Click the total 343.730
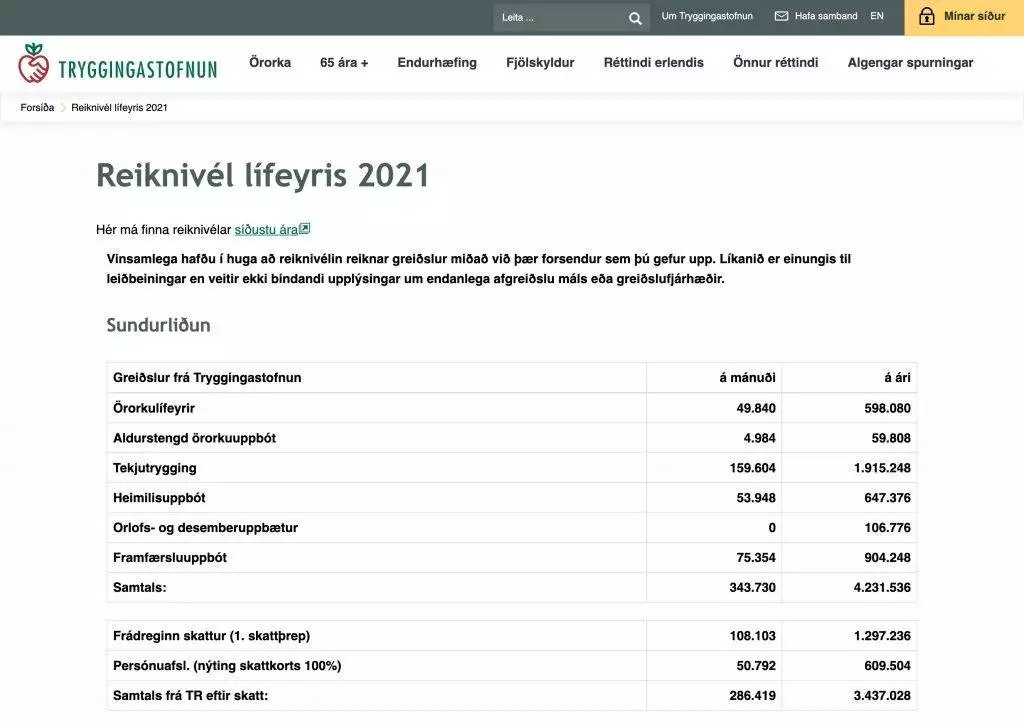1024x722 pixels. click(x=752, y=588)
